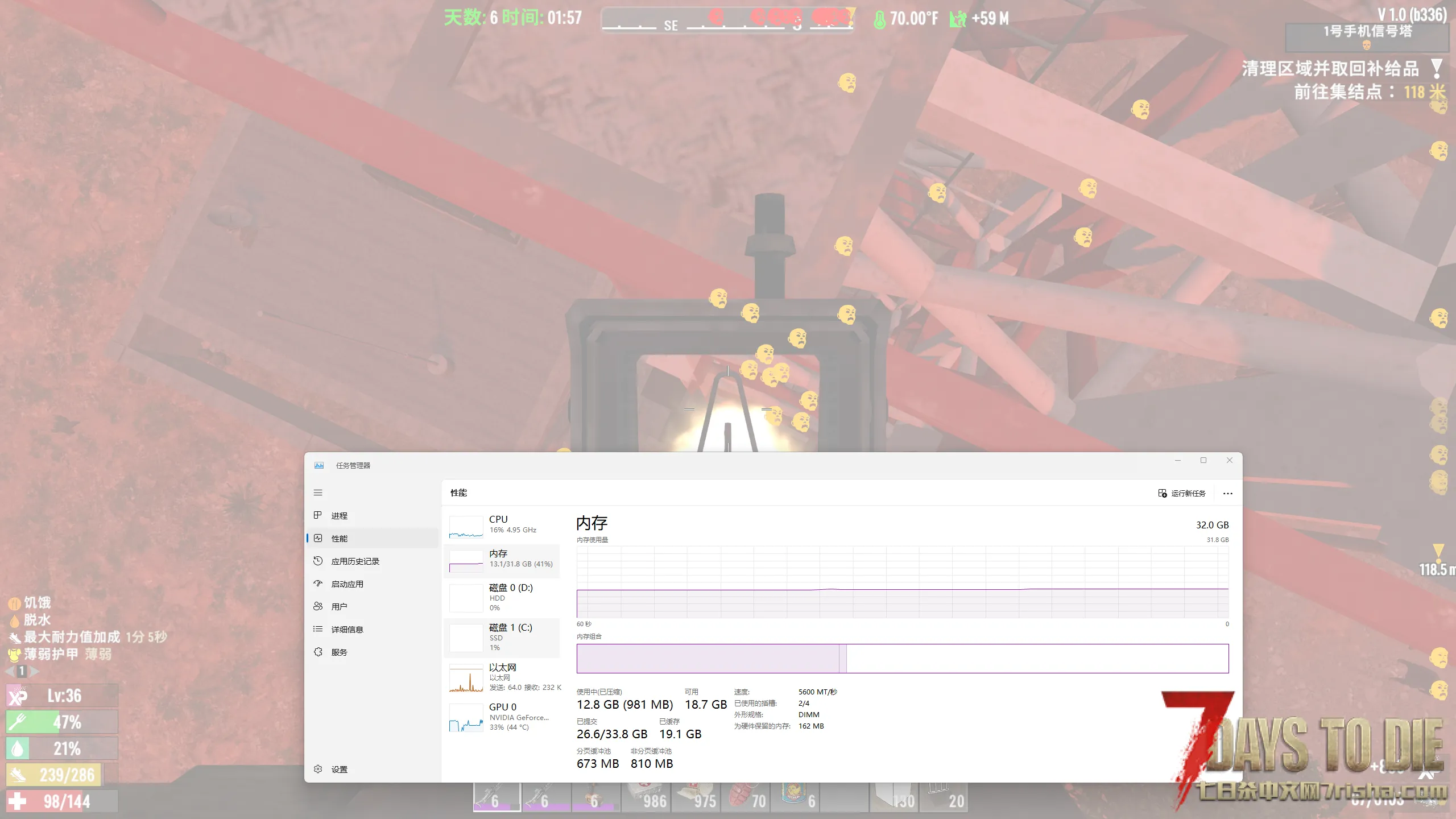Screen dimensions: 1456x819
Task: Click the Task Manager app icon in title bar
Action: coord(319,465)
